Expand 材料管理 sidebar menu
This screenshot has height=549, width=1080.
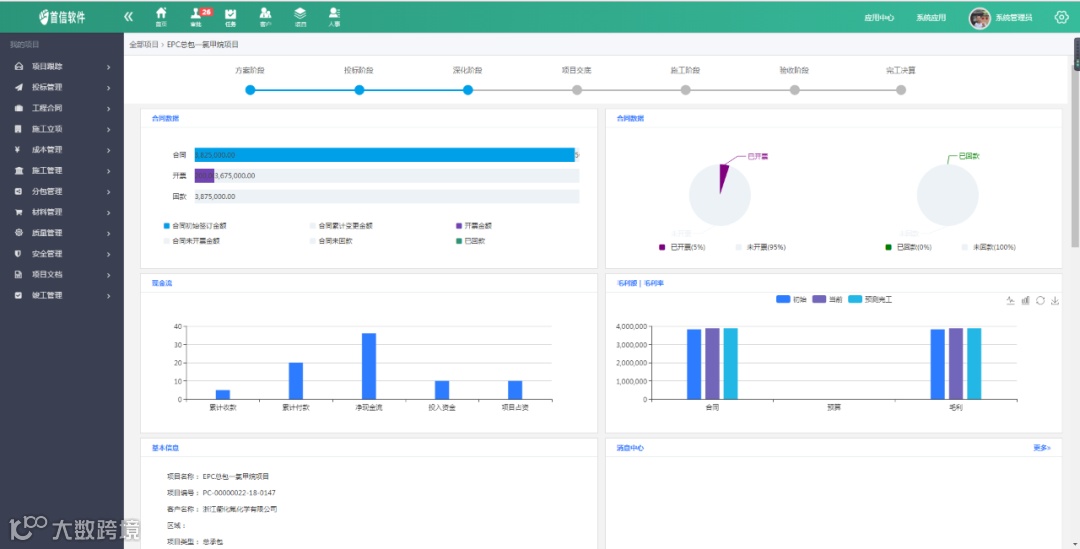click(62, 212)
